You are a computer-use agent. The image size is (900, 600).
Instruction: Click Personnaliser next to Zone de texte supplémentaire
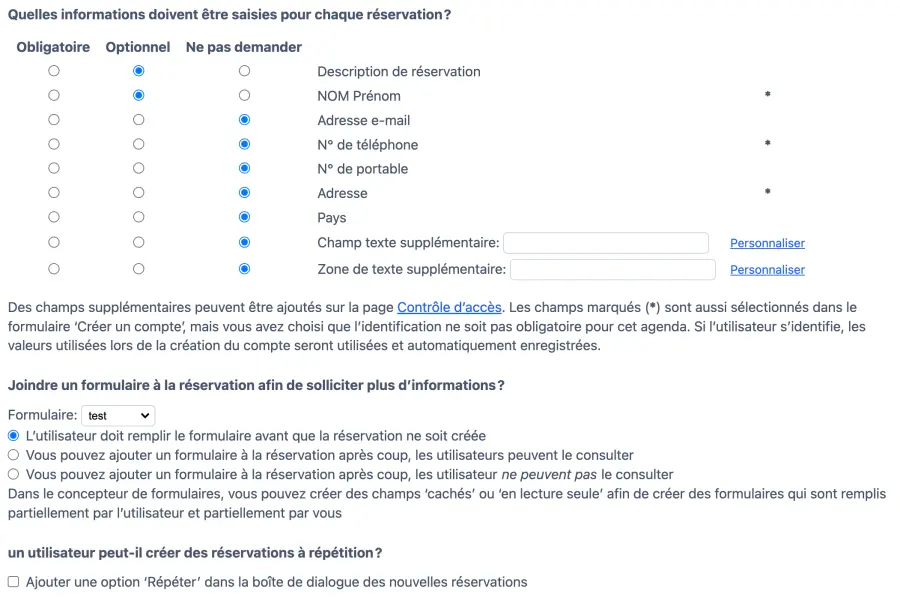tap(767, 270)
